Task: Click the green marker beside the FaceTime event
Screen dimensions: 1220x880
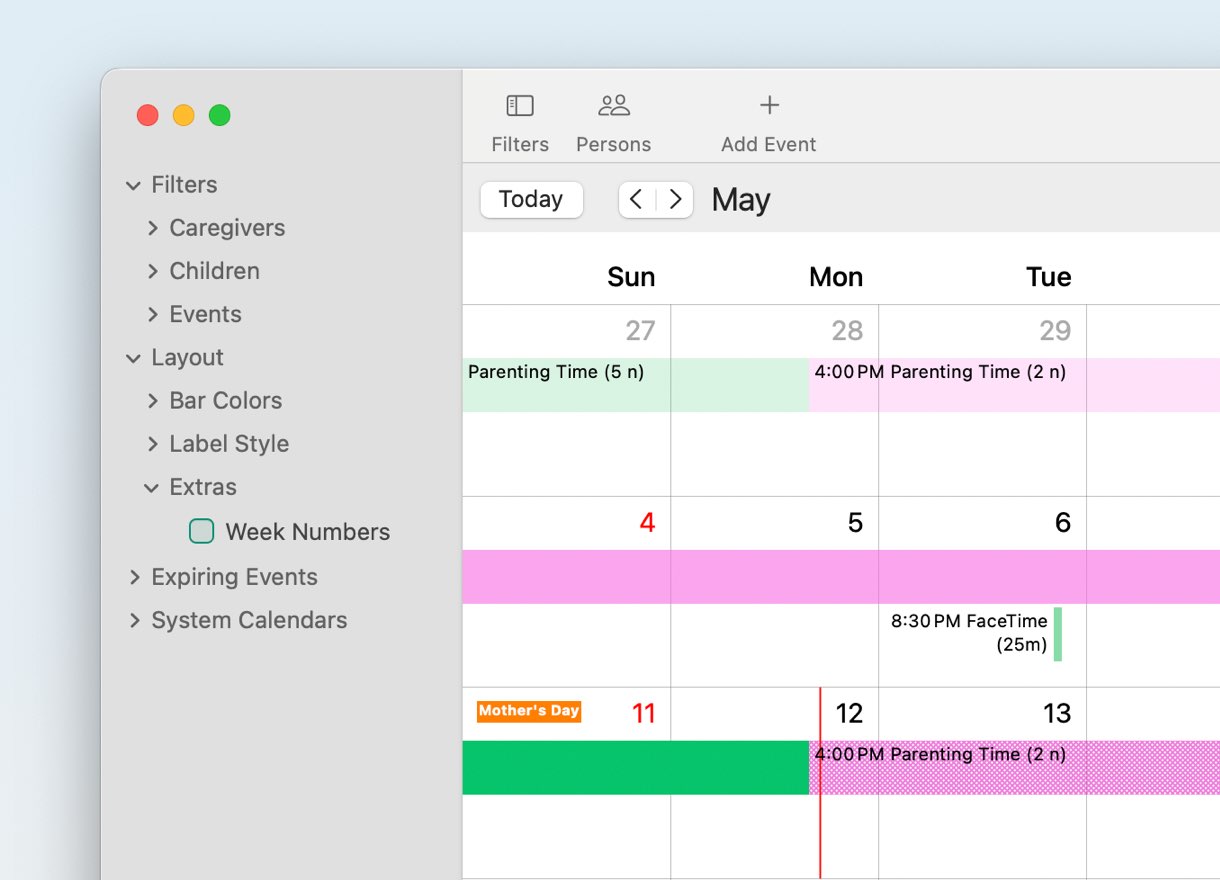Action: [1058, 634]
